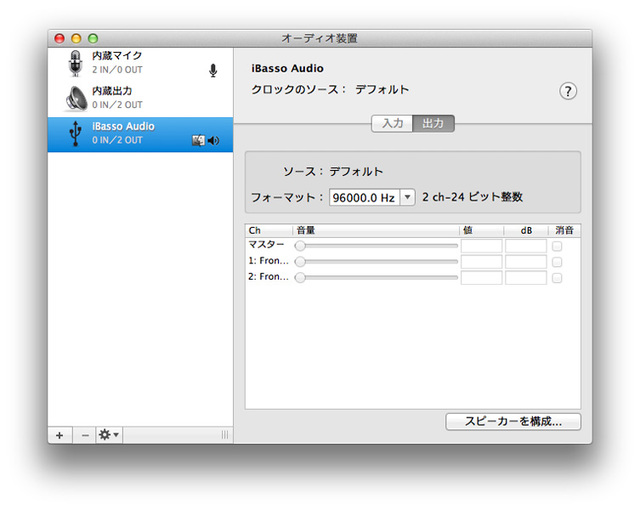640x510 pixels.
Task: Click the default input microphone indicator
Action: tap(213, 70)
